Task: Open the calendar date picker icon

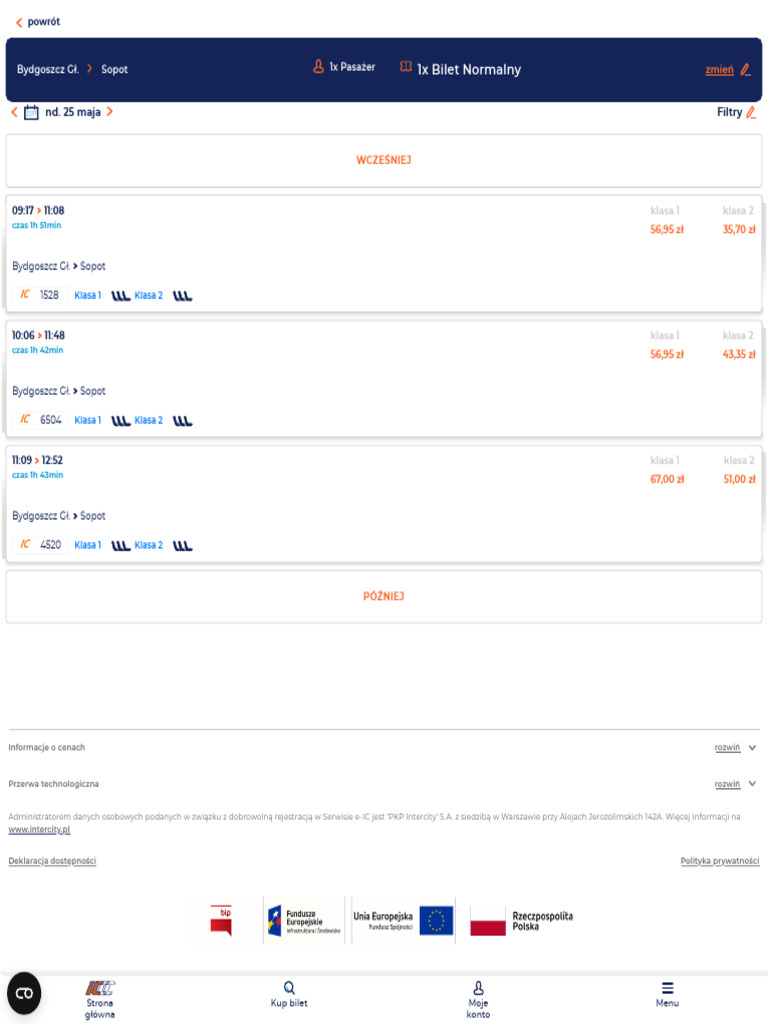Action: click(x=31, y=112)
